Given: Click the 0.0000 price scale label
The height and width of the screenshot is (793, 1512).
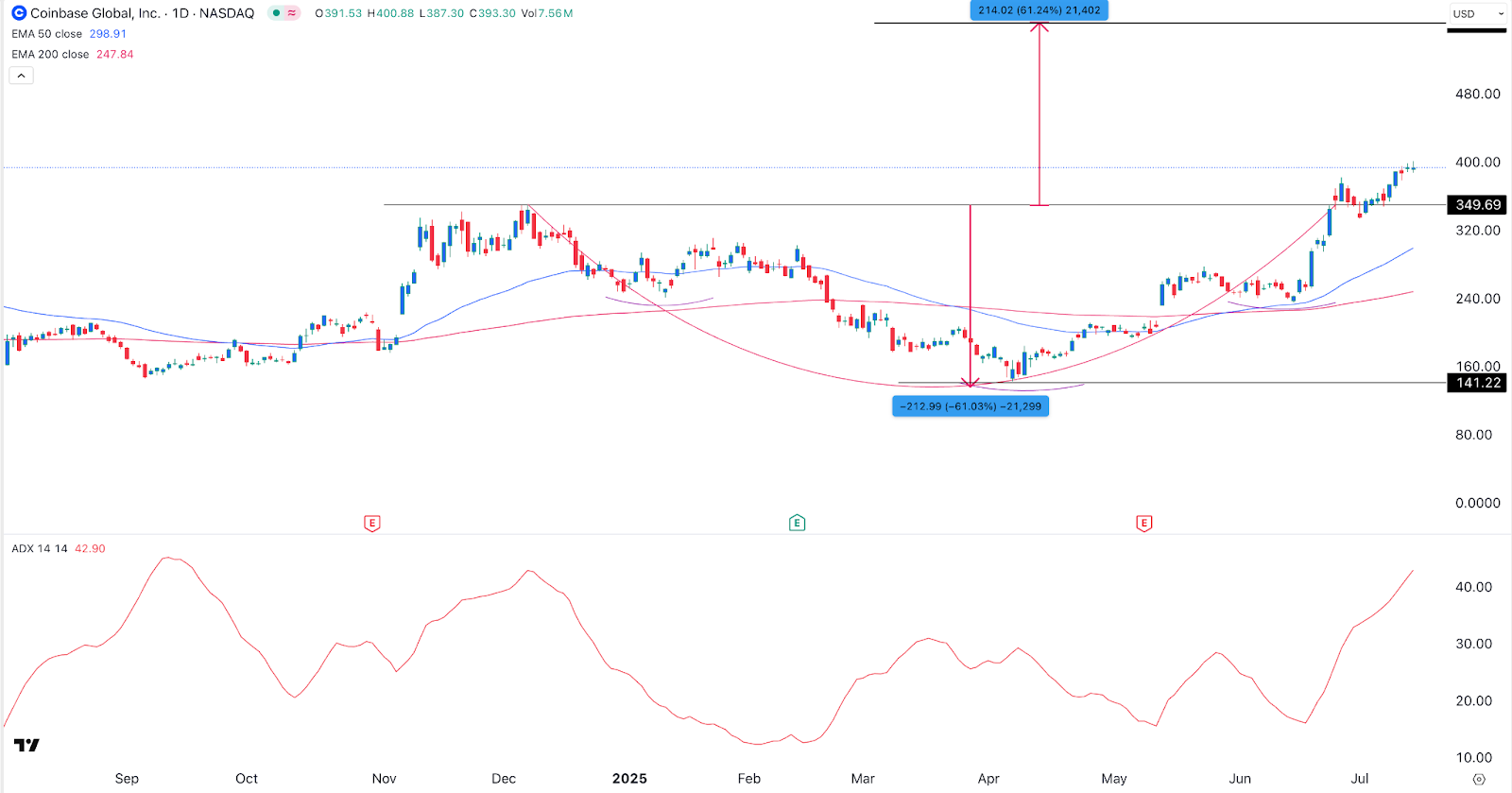Looking at the screenshot, I should tap(1478, 504).
